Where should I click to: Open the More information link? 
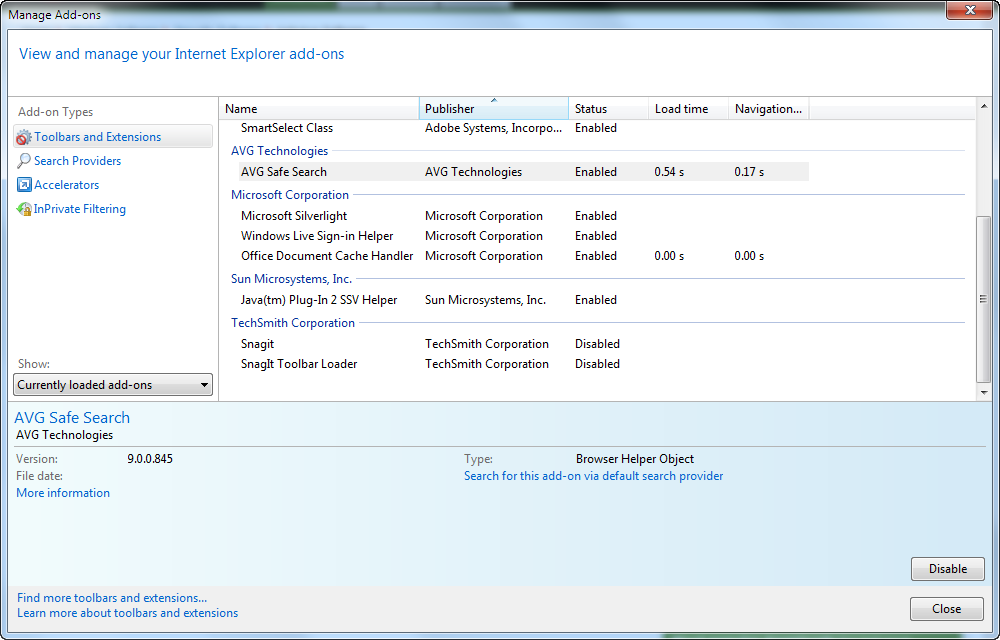[x=62, y=493]
